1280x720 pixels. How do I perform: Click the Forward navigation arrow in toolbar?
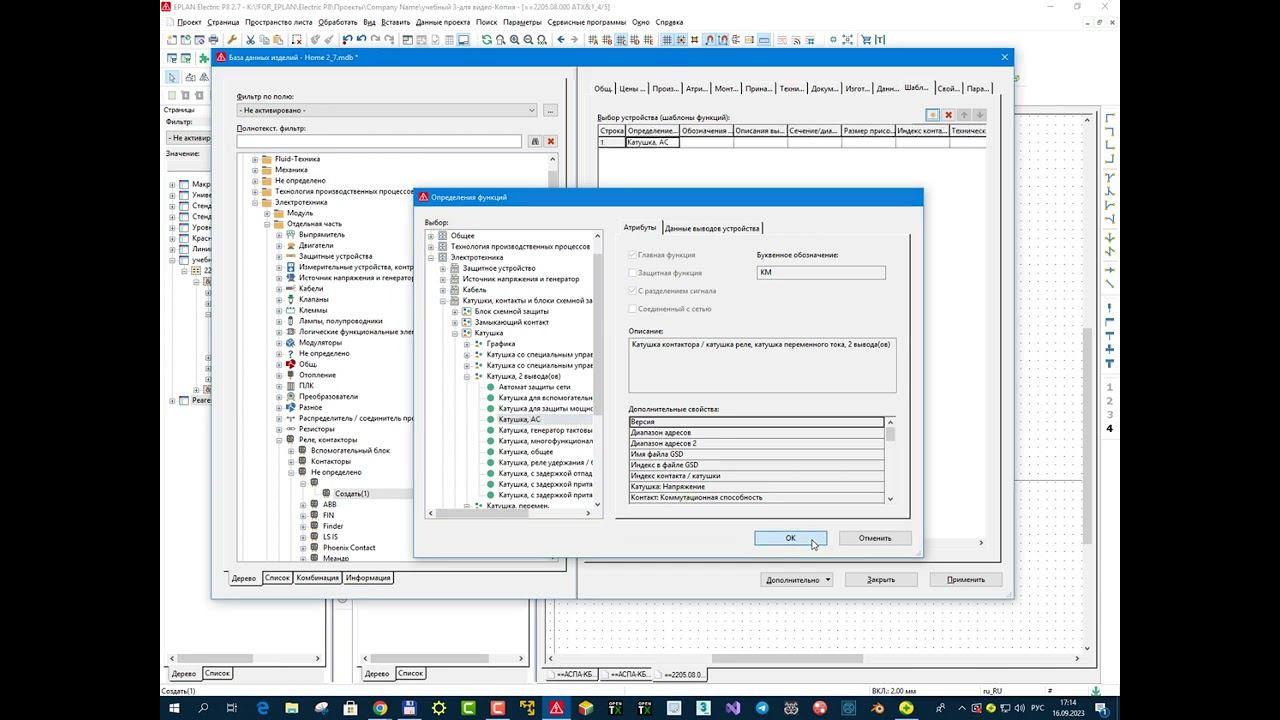point(574,40)
